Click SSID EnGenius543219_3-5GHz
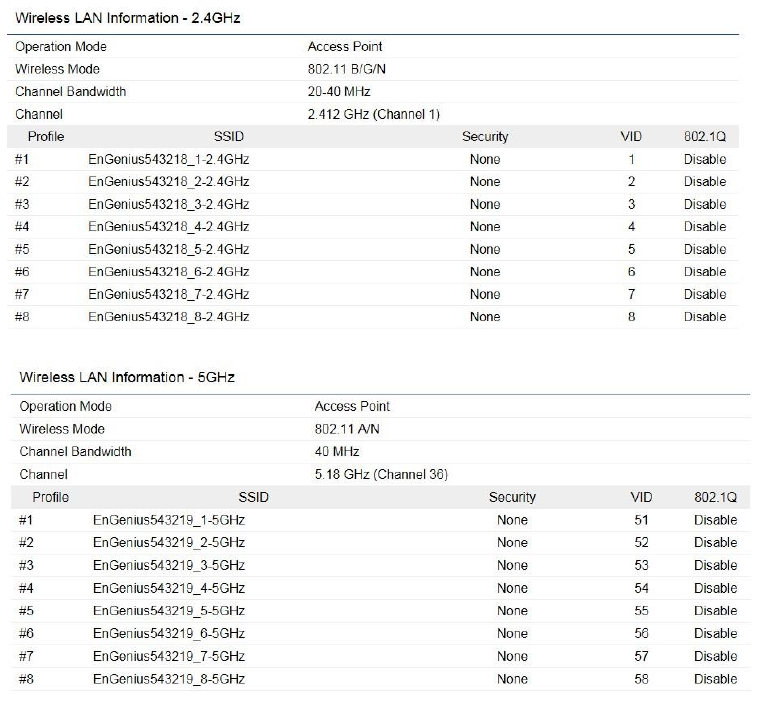Screen dimensions: 762x701 point(169,565)
